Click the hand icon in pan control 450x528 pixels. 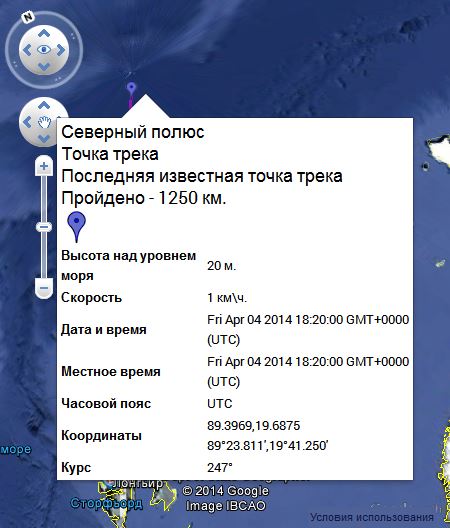click(44, 122)
